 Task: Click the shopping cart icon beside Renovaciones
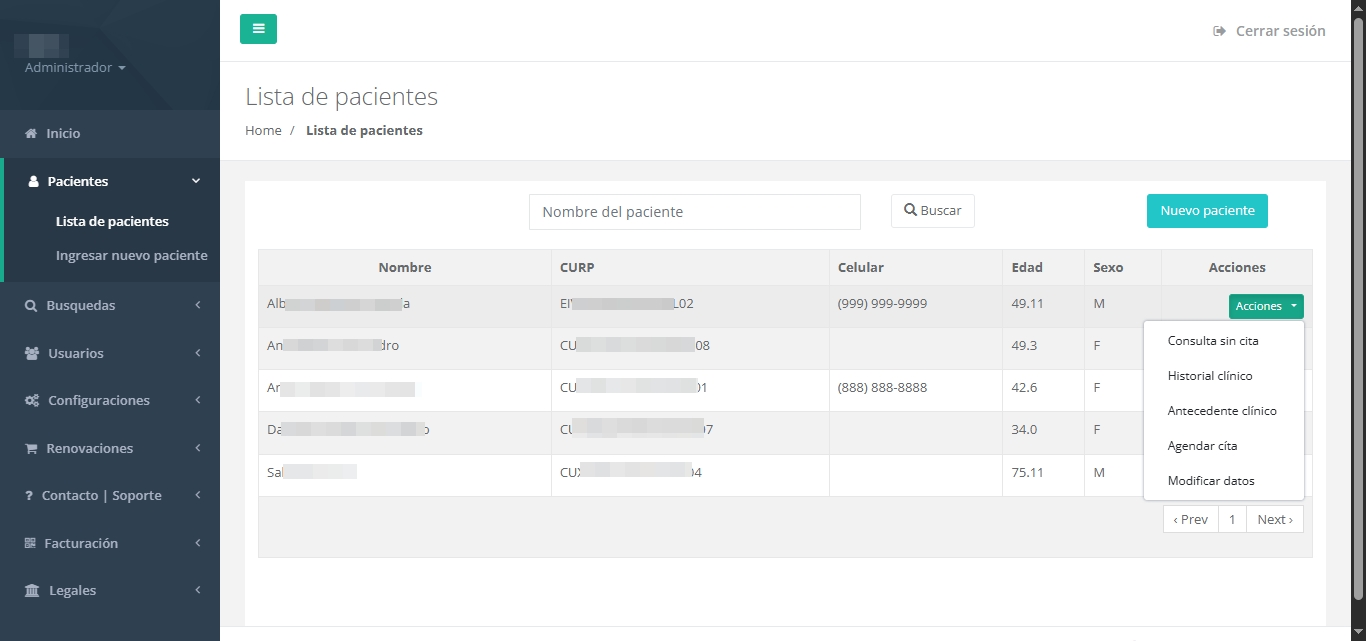[31, 449]
